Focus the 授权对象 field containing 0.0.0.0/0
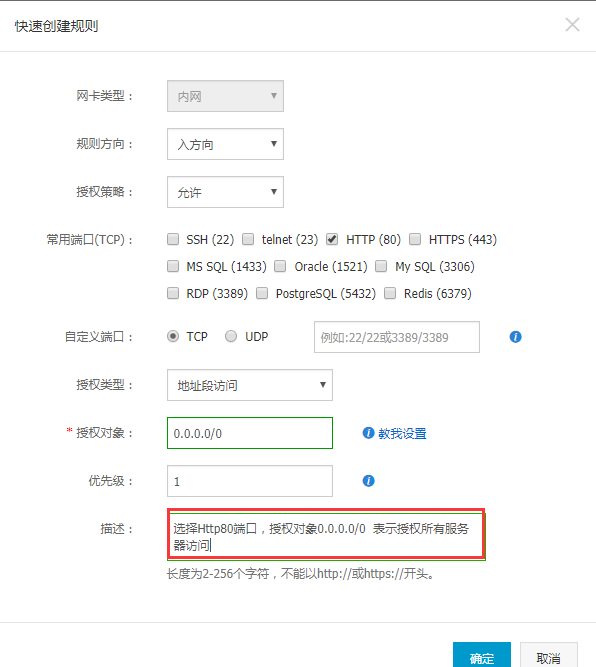This screenshot has width=596, height=667. [250, 433]
